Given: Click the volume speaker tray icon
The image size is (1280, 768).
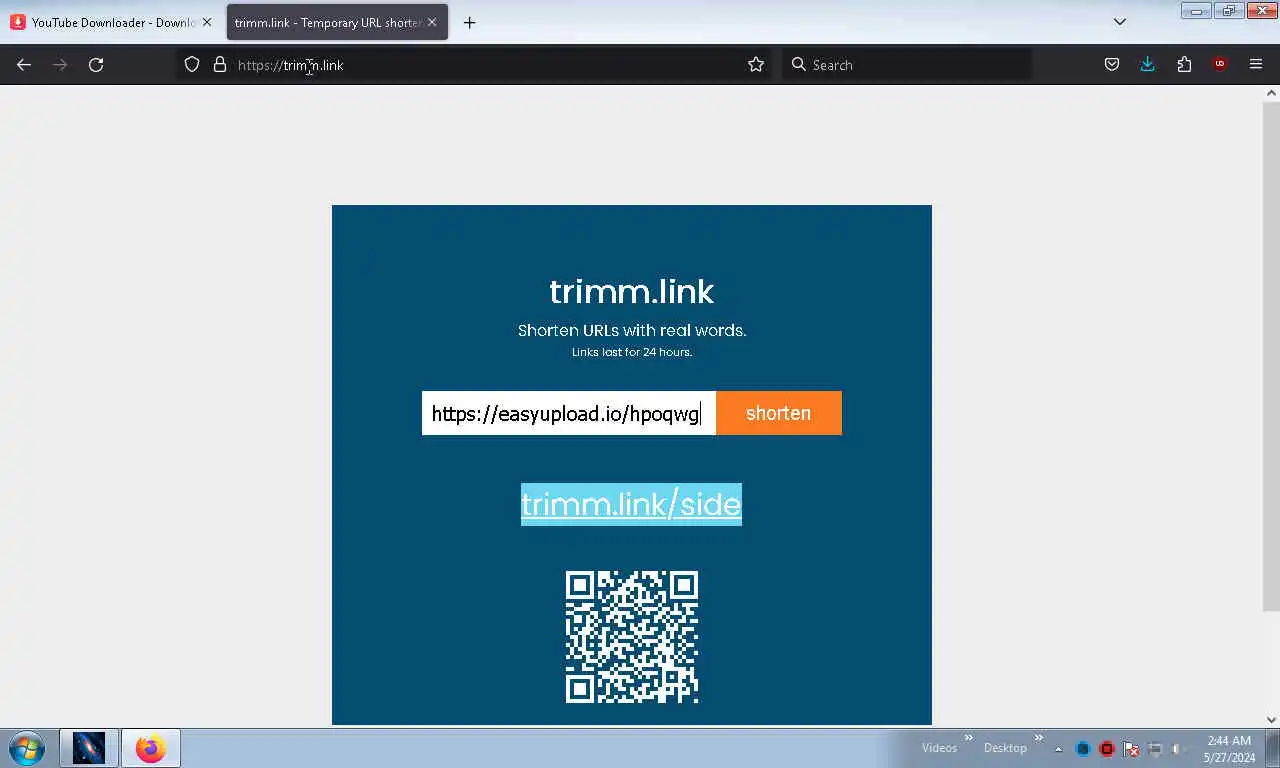Looking at the screenshot, I should click(x=1179, y=749).
